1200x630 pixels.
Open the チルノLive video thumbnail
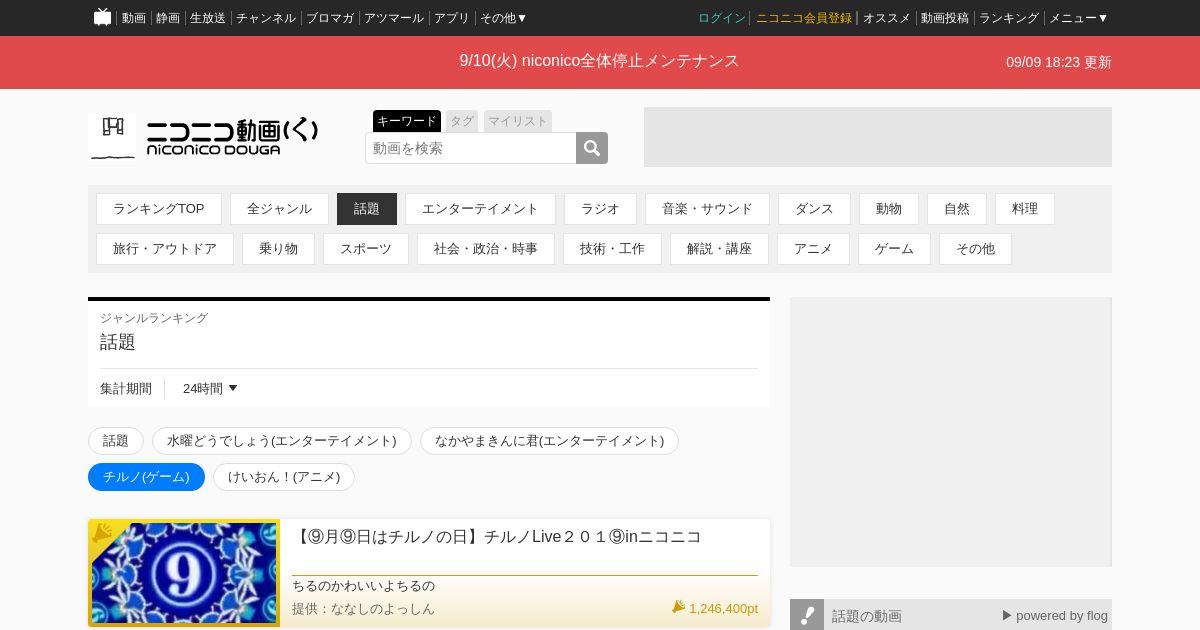pyautogui.click(x=184, y=573)
